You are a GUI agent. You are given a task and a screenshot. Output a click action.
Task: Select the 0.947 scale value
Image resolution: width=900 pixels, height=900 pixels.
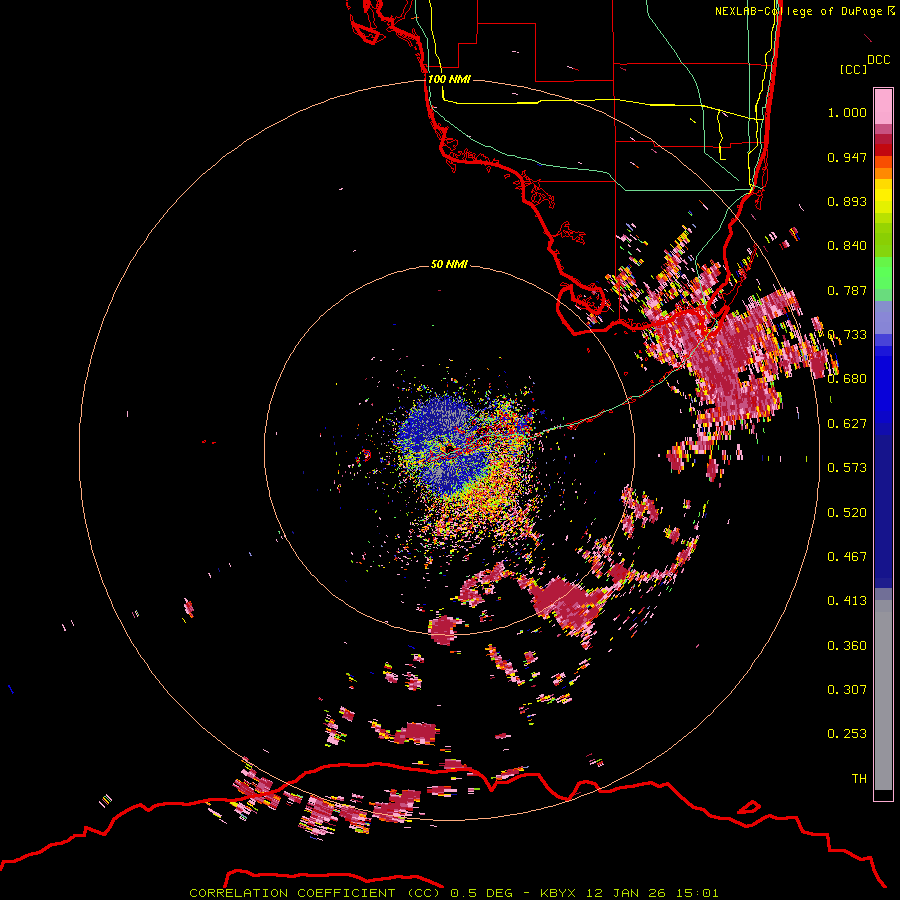tap(847, 157)
